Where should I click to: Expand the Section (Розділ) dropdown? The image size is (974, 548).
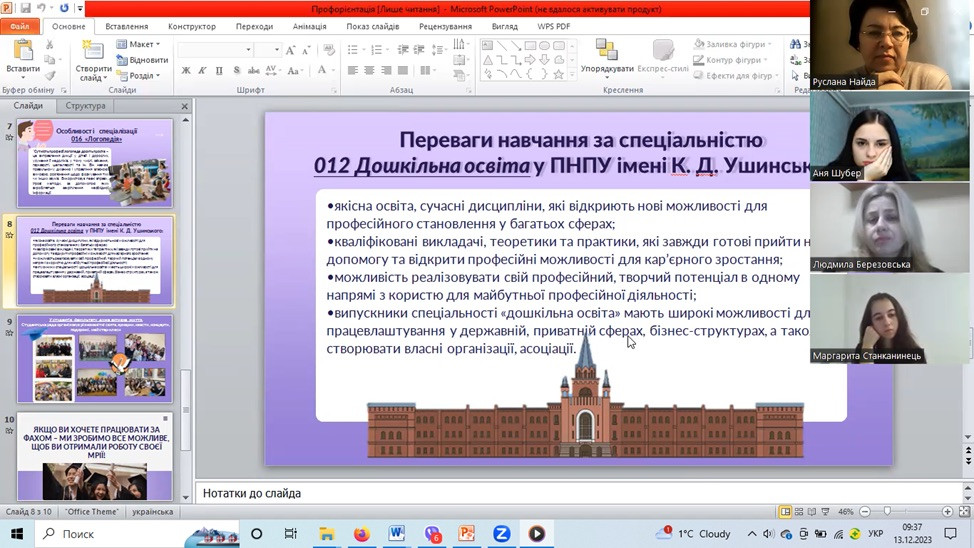click(x=138, y=75)
